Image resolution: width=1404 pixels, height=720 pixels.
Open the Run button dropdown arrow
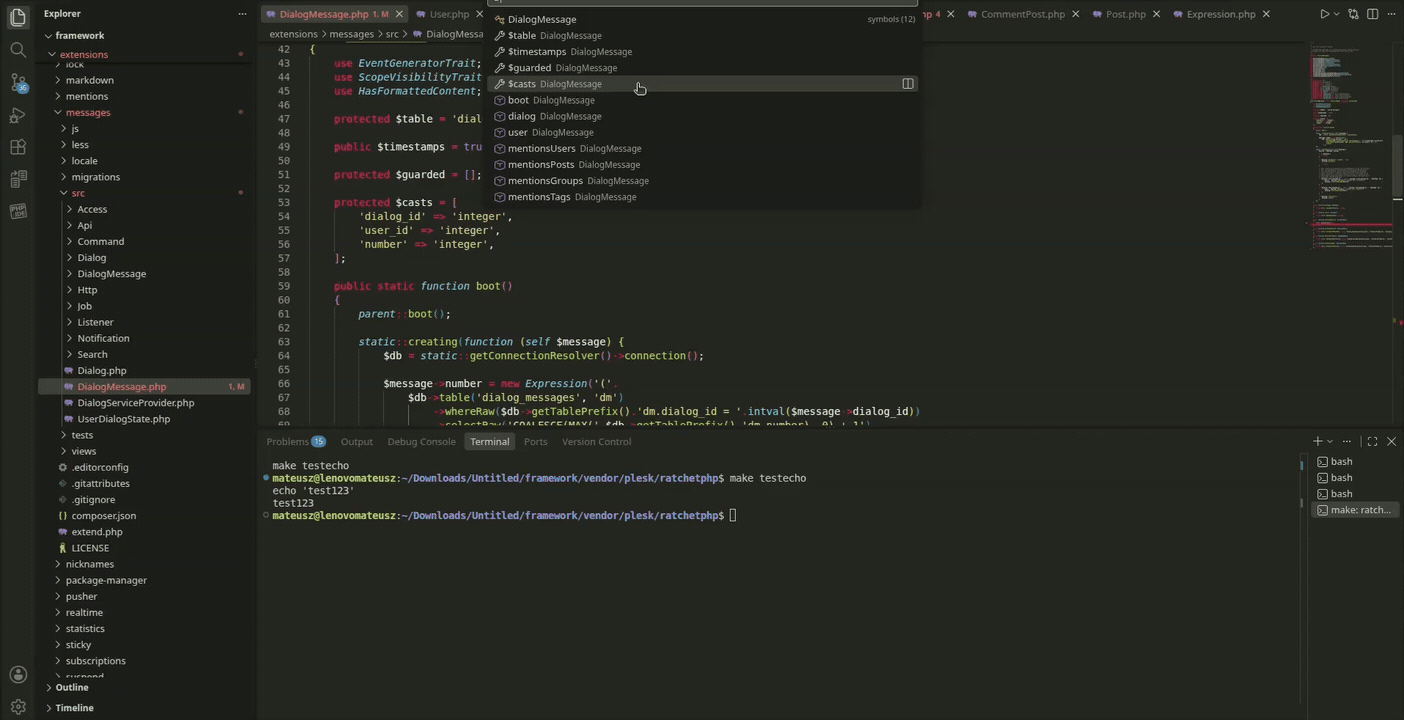point(1337,14)
